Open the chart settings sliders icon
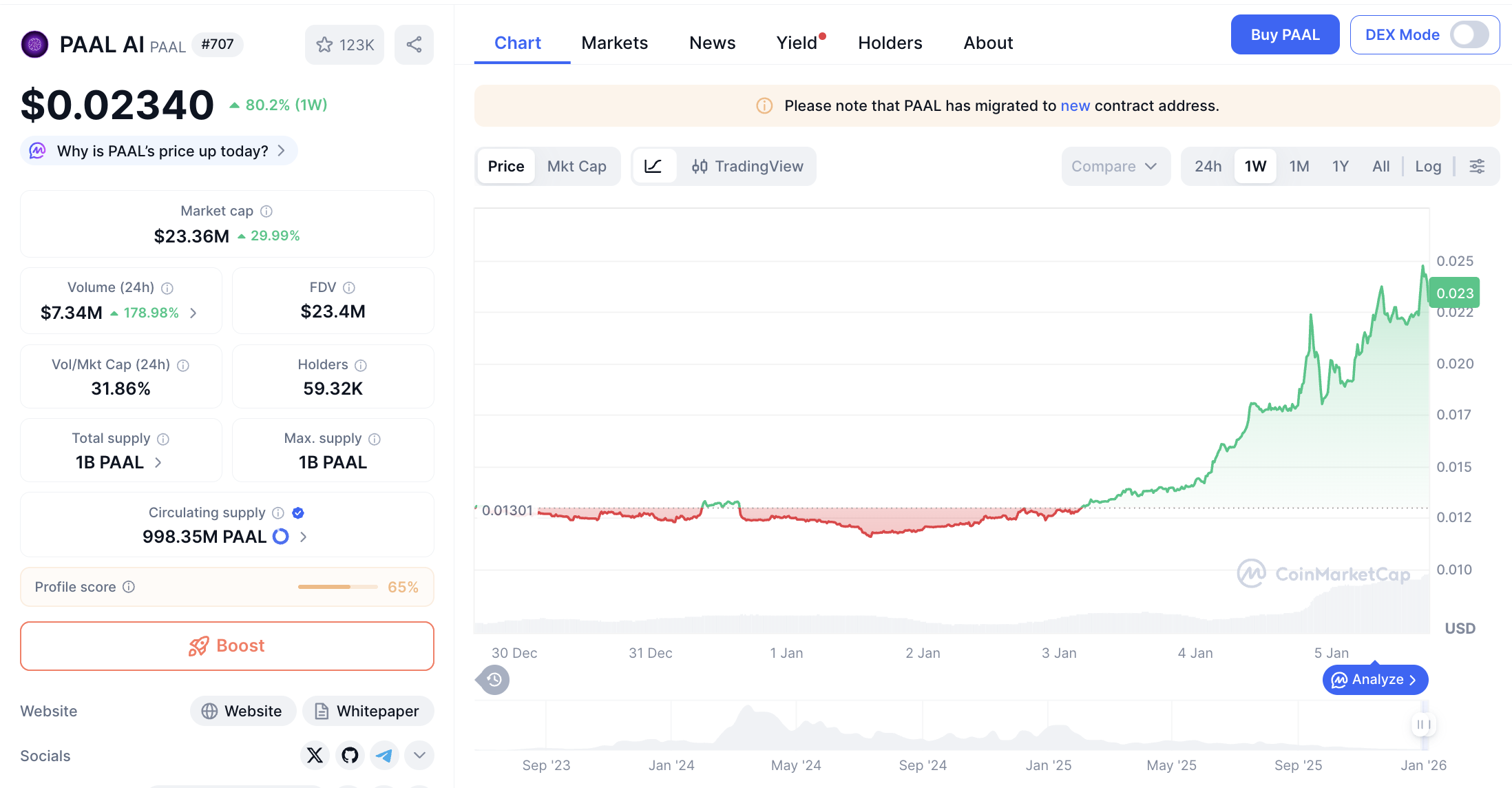Viewport: 1512px width, 788px height. [1477, 166]
